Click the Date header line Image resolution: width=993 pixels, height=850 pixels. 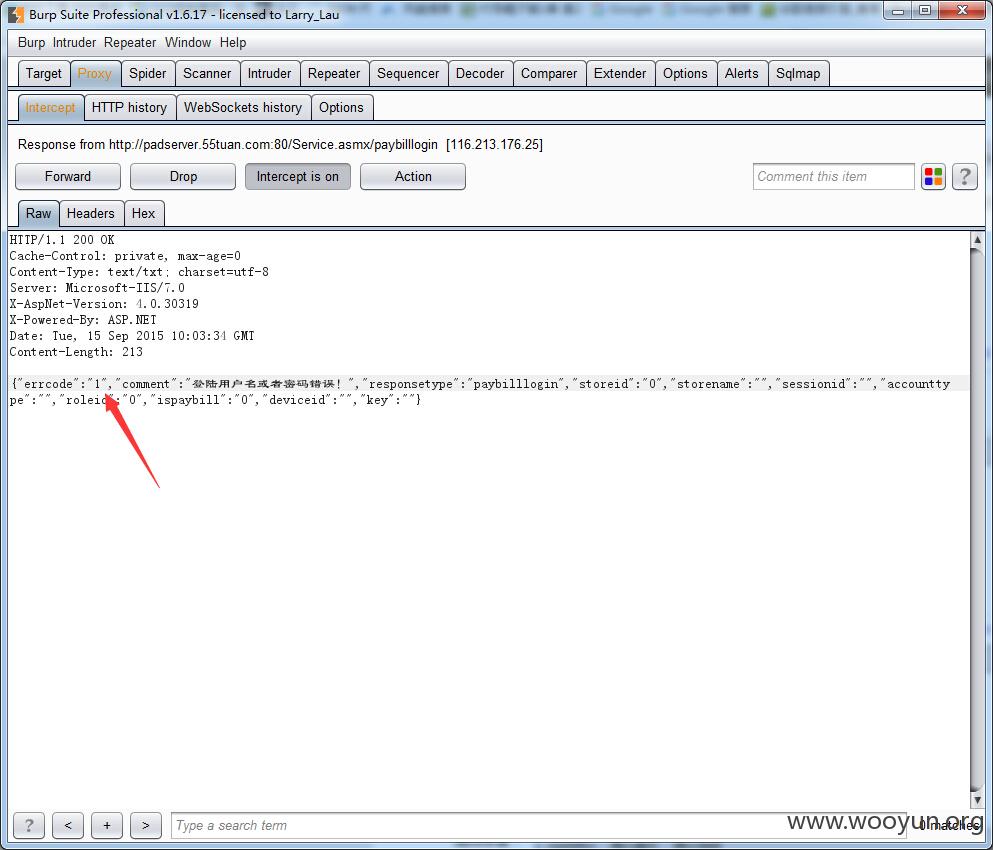coord(132,336)
